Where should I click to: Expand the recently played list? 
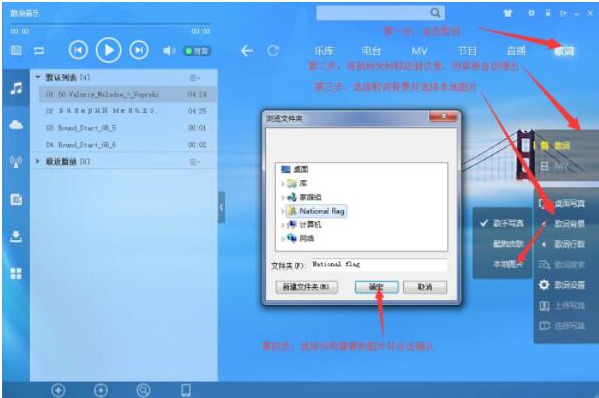click(x=37, y=161)
